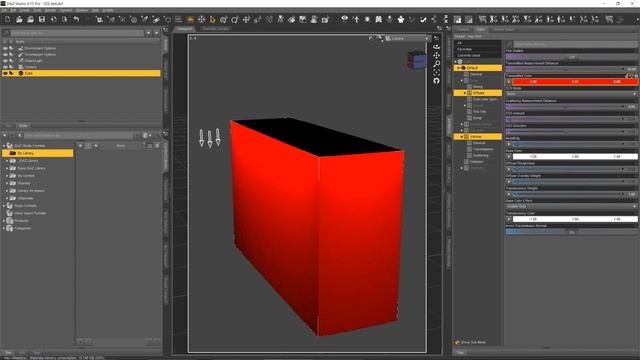Click the view cube in the viewport
This screenshot has height=360, width=640.
coord(416,60)
